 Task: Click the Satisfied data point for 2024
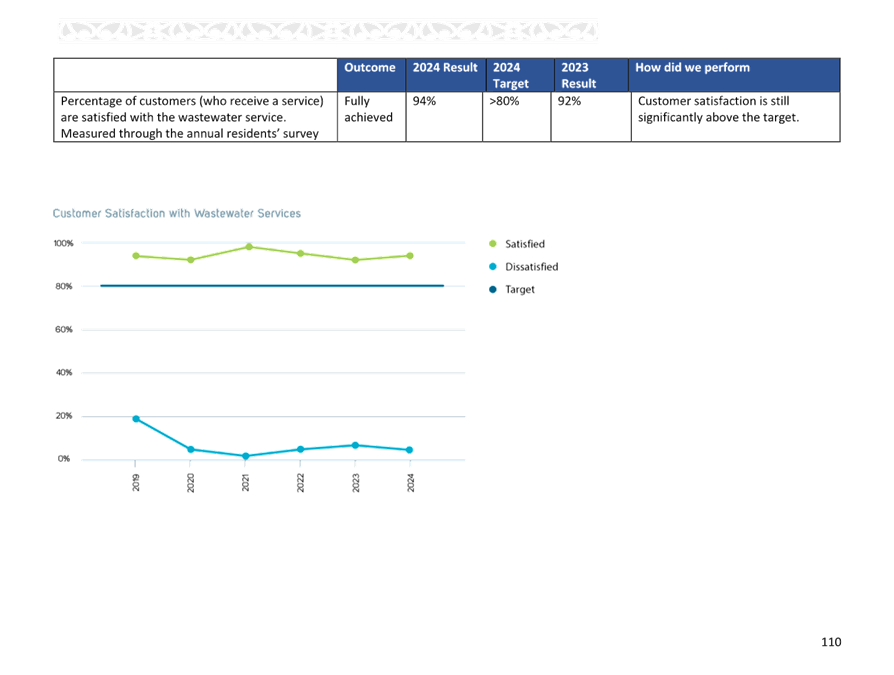(x=410, y=256)
